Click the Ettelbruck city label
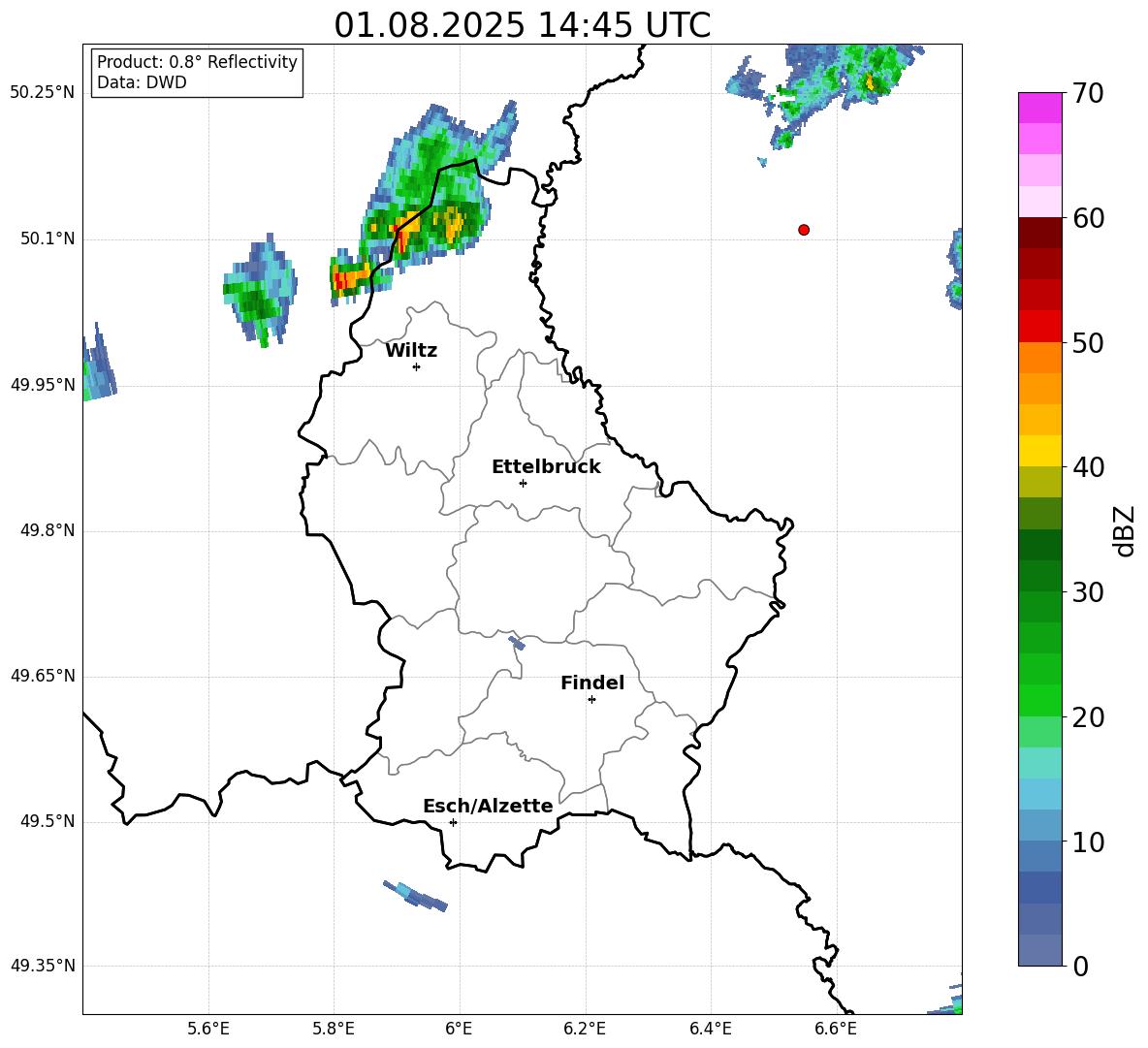 546,467
